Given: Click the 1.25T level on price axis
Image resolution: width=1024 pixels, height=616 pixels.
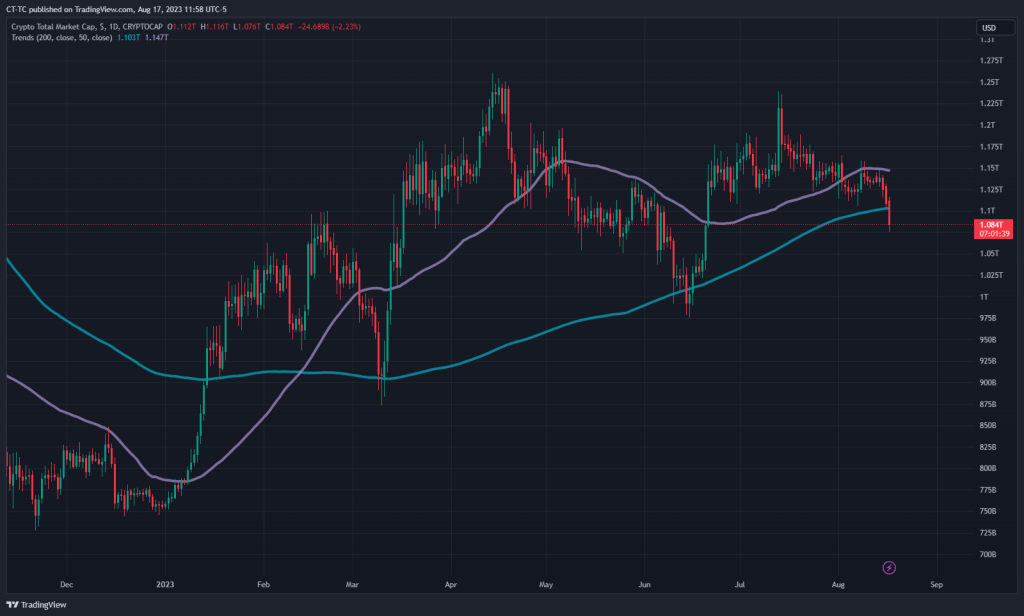Looking at the screenshot, I should (988, 82).
